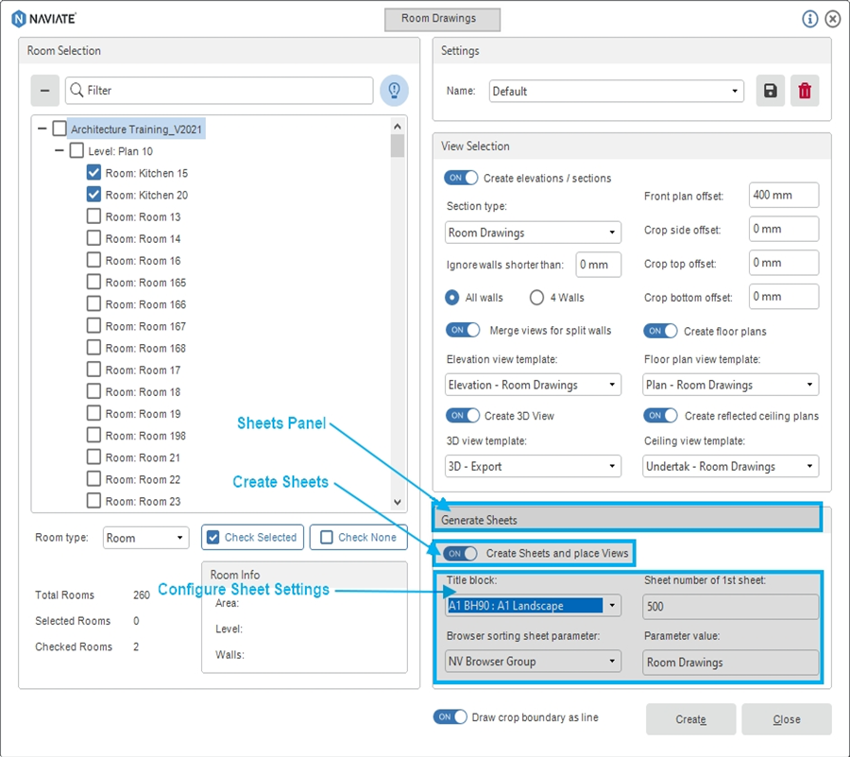Click the Check None button

[x=358, y=537]
